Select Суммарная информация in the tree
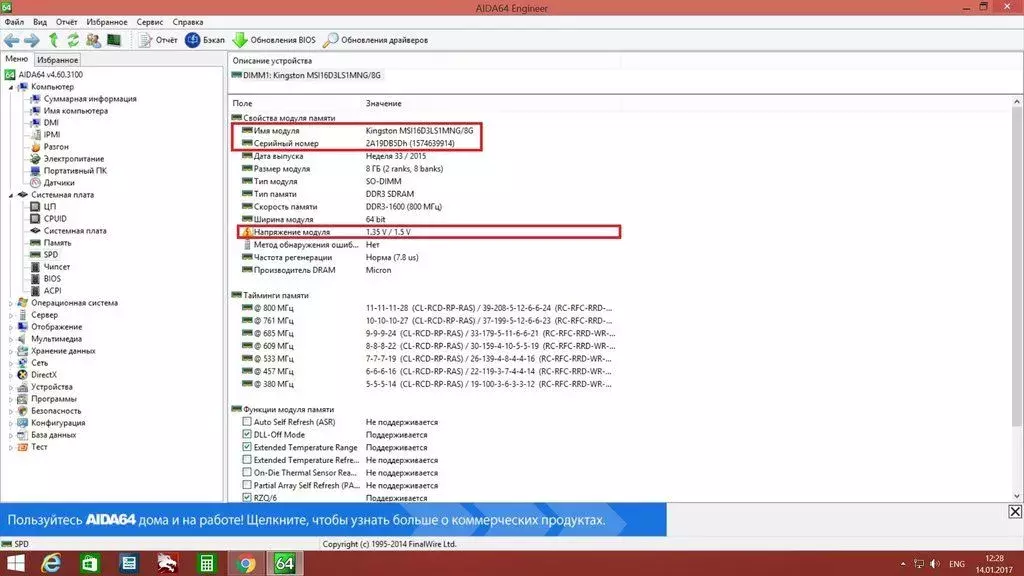This screenshot has width=1024, height=576. coord(90,99)
